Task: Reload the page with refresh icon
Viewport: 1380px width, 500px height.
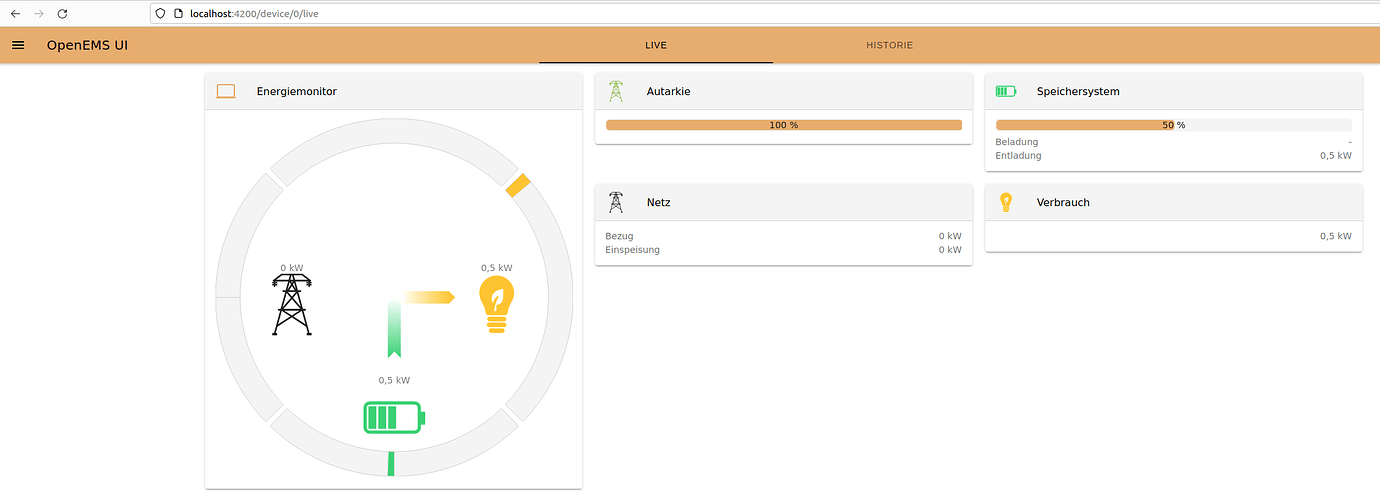Action: [x=62, y=14]
